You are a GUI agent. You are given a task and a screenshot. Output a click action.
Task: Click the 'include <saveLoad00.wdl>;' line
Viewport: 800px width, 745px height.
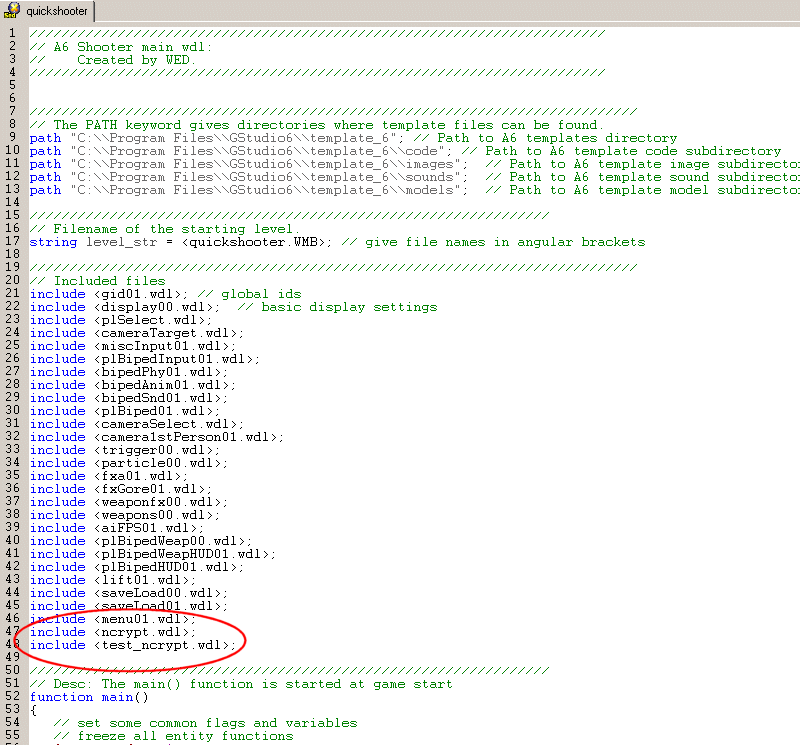pos(129,593)
